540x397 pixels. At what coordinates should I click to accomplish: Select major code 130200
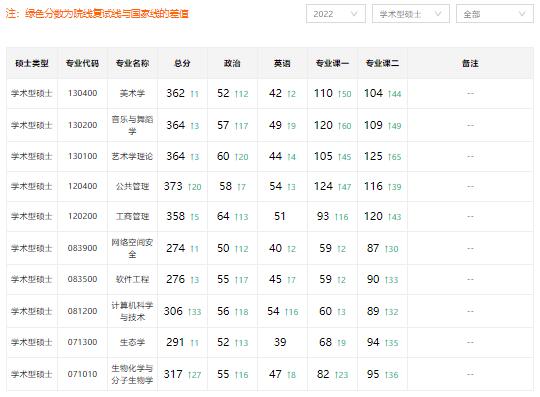pyautogui.click(x=83, y=125)
